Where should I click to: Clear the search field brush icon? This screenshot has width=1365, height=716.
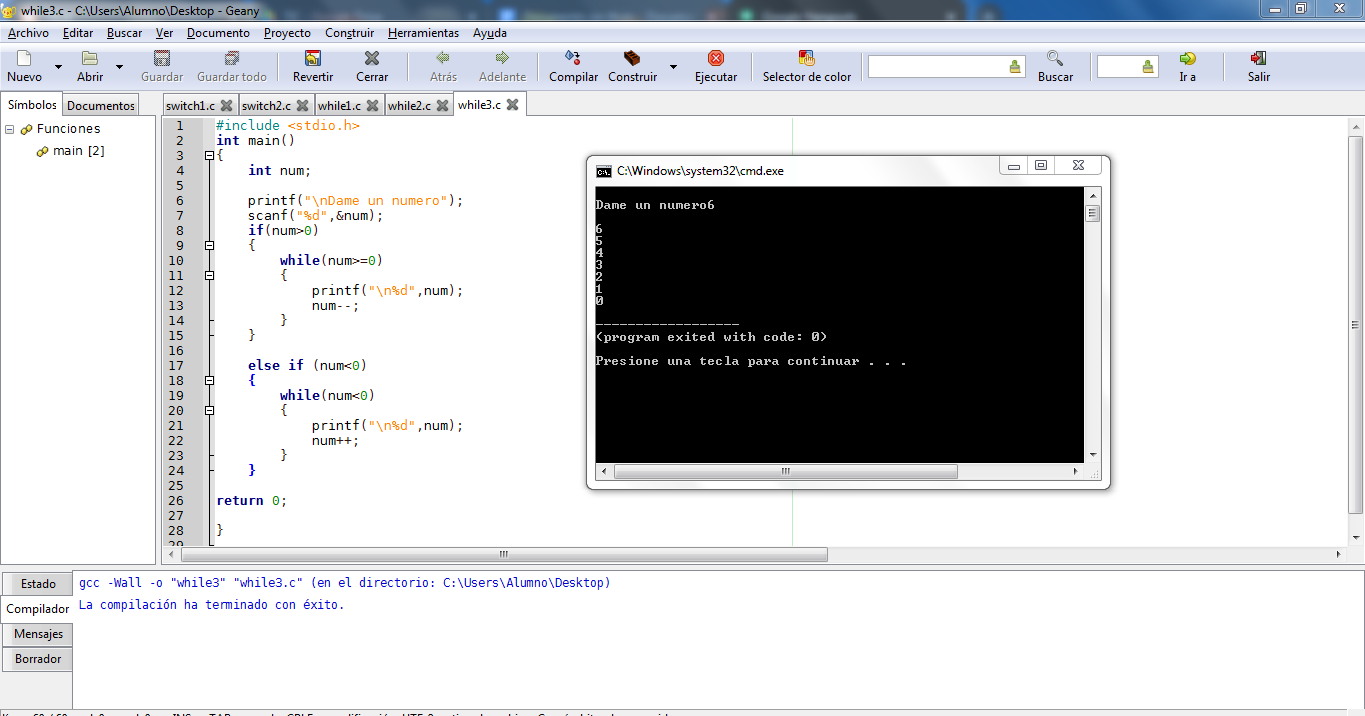point(1015,67)
